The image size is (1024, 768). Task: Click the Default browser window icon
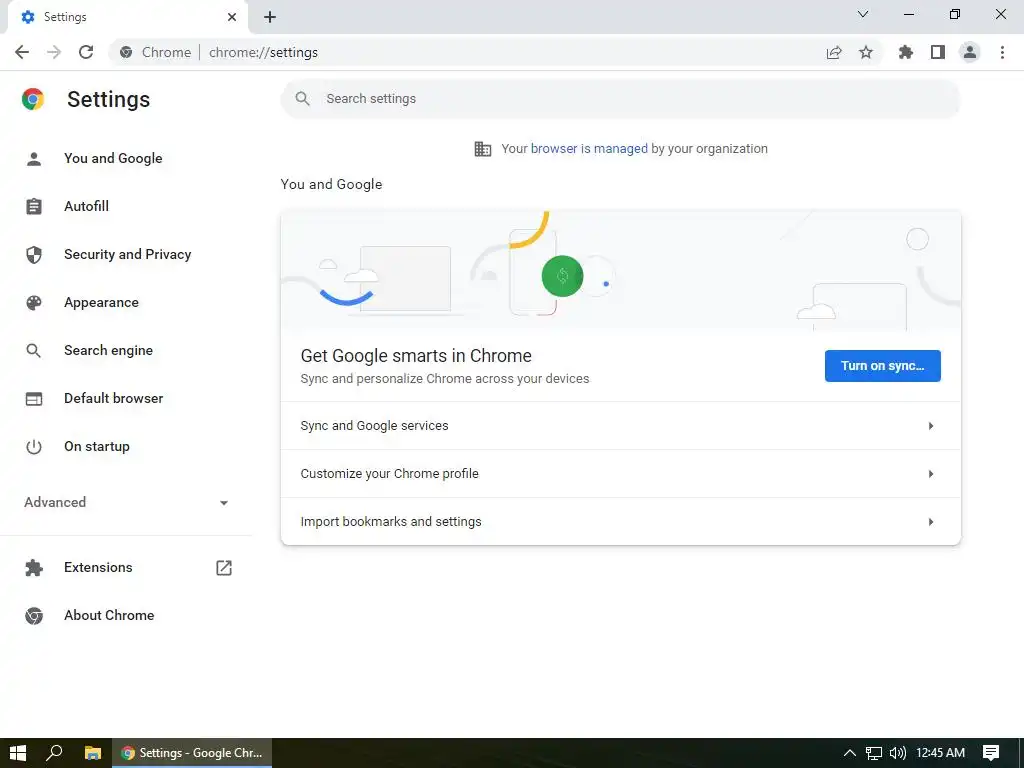pyautogui.click(x=34, y=398)
